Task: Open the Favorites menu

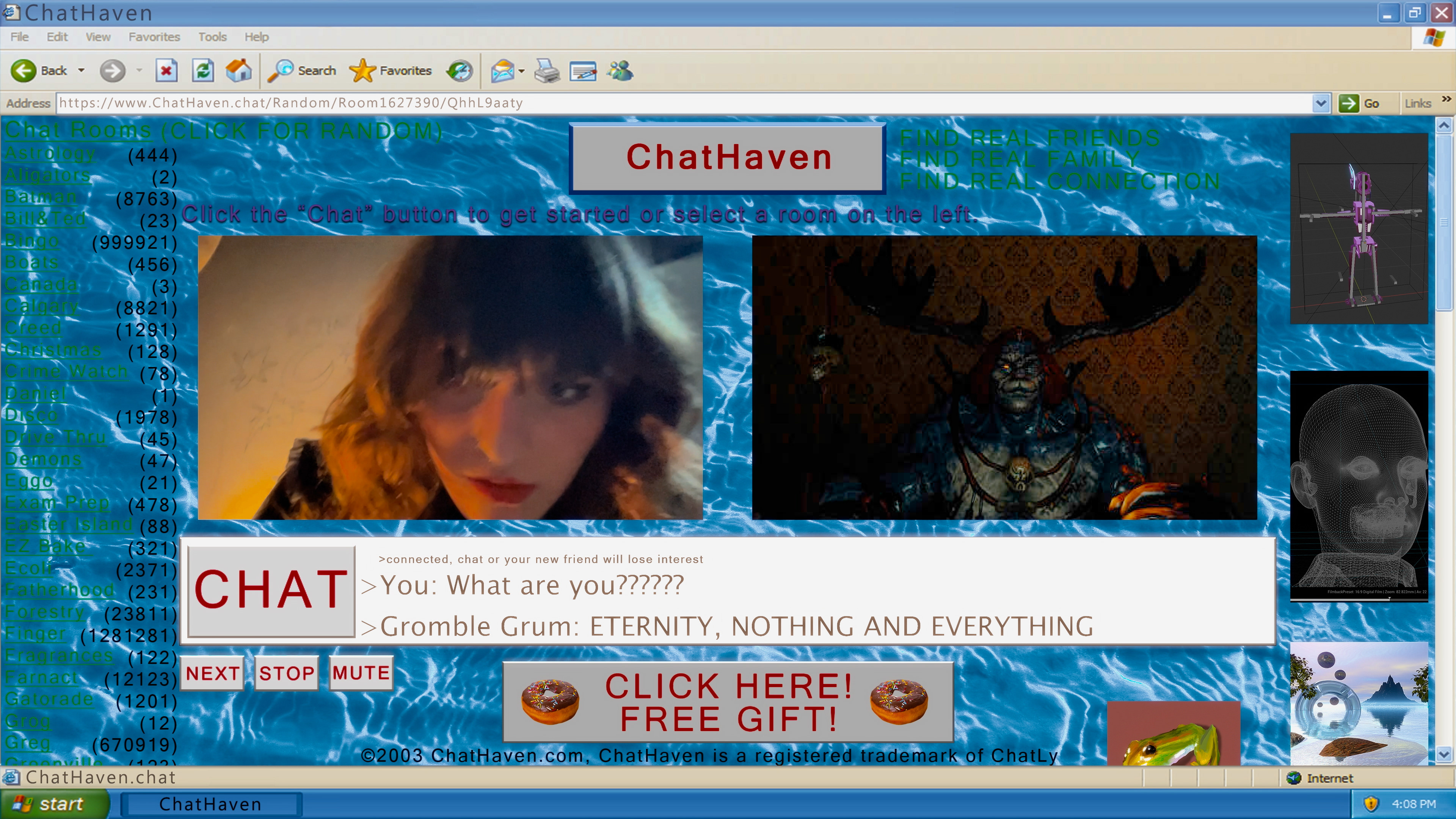Action: click(154, 37)
